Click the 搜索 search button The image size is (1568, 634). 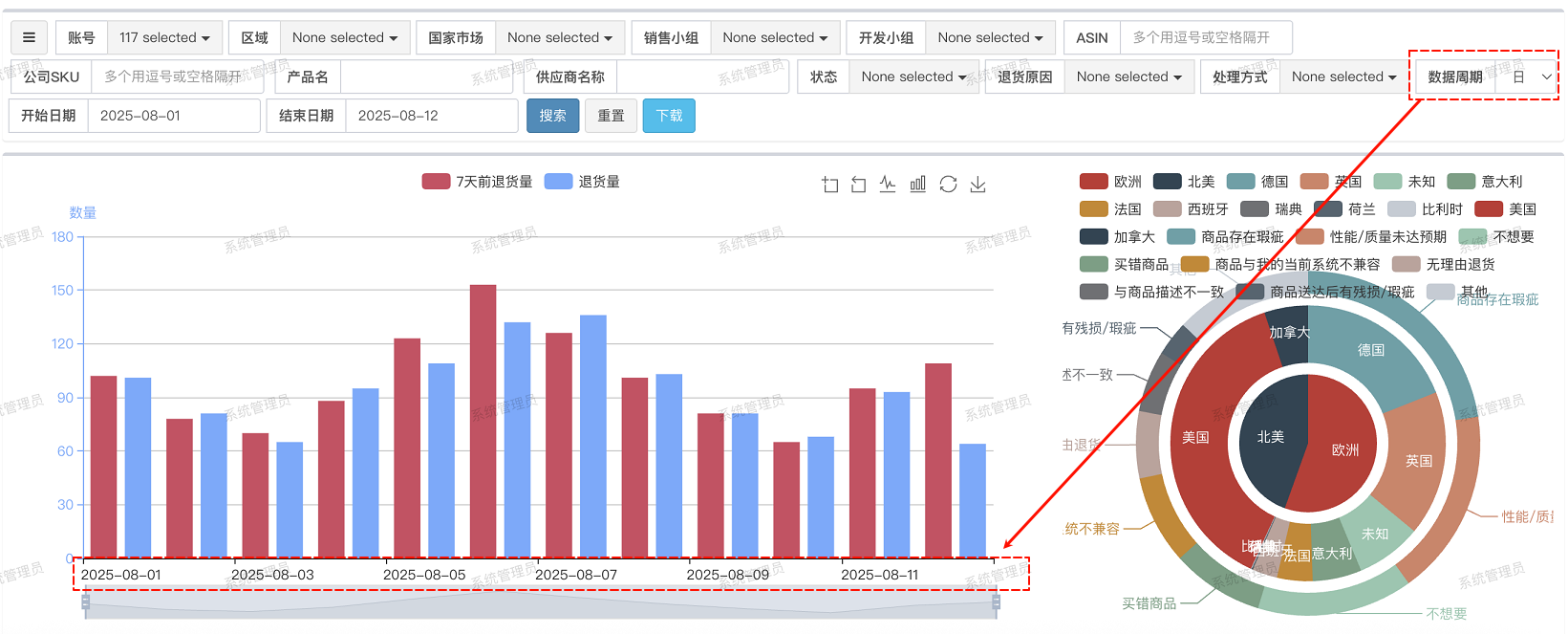(x=551, y=116)
